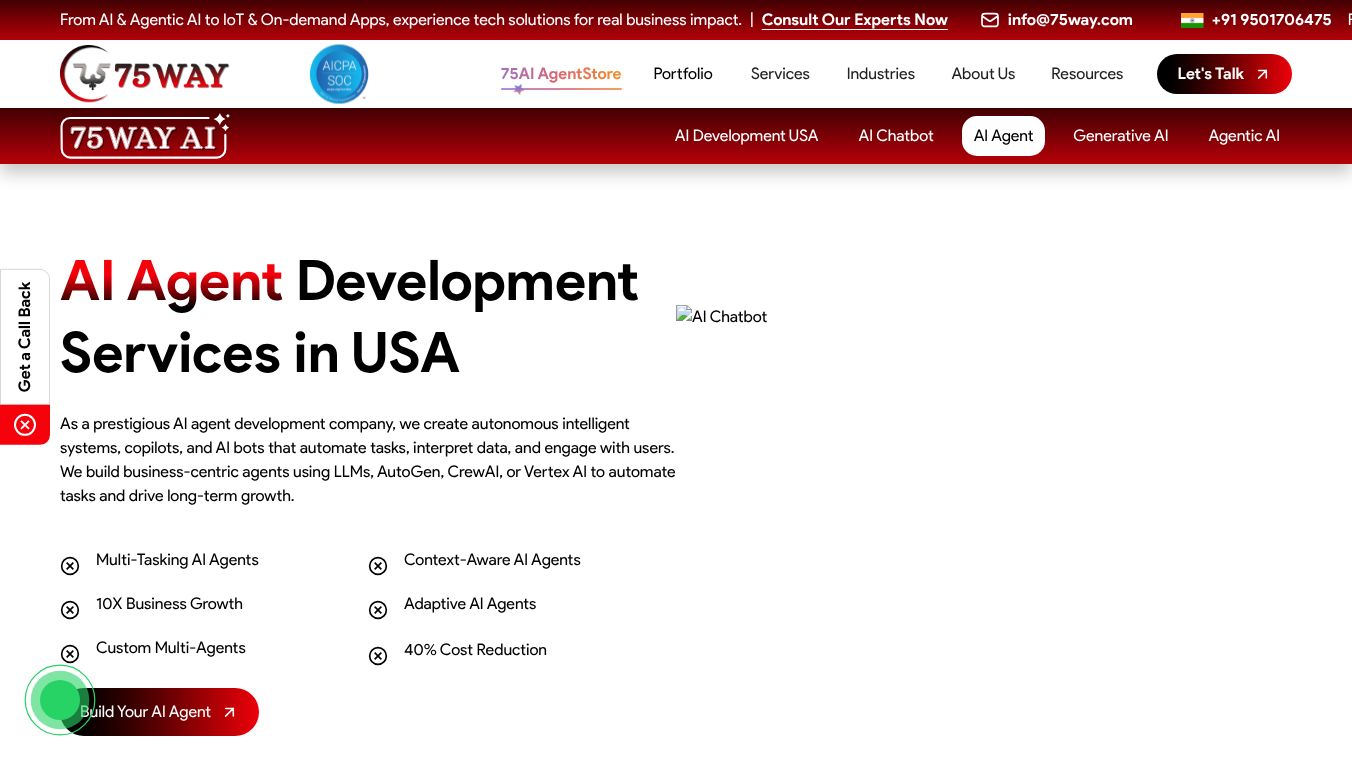The width and height of the screenshot is (1352, 760).
Task: Click the "Adaptive AI Agents" text
Action: (470, 604)
